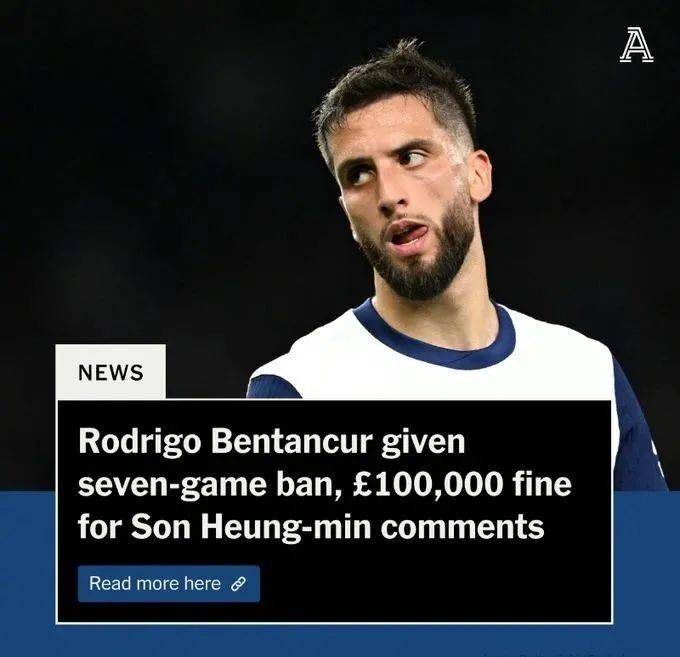Screen dimensions: 680x657
Task: Click the dark empty background at upper left
Action: tap(130, 130)
